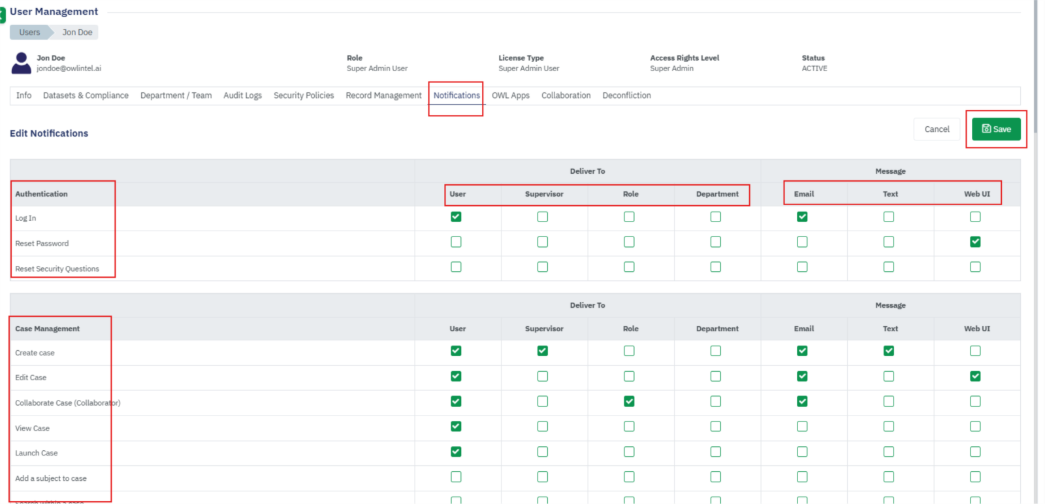
Task: Go to the Datasets & Compliance tab
Action: pos(86,96)
